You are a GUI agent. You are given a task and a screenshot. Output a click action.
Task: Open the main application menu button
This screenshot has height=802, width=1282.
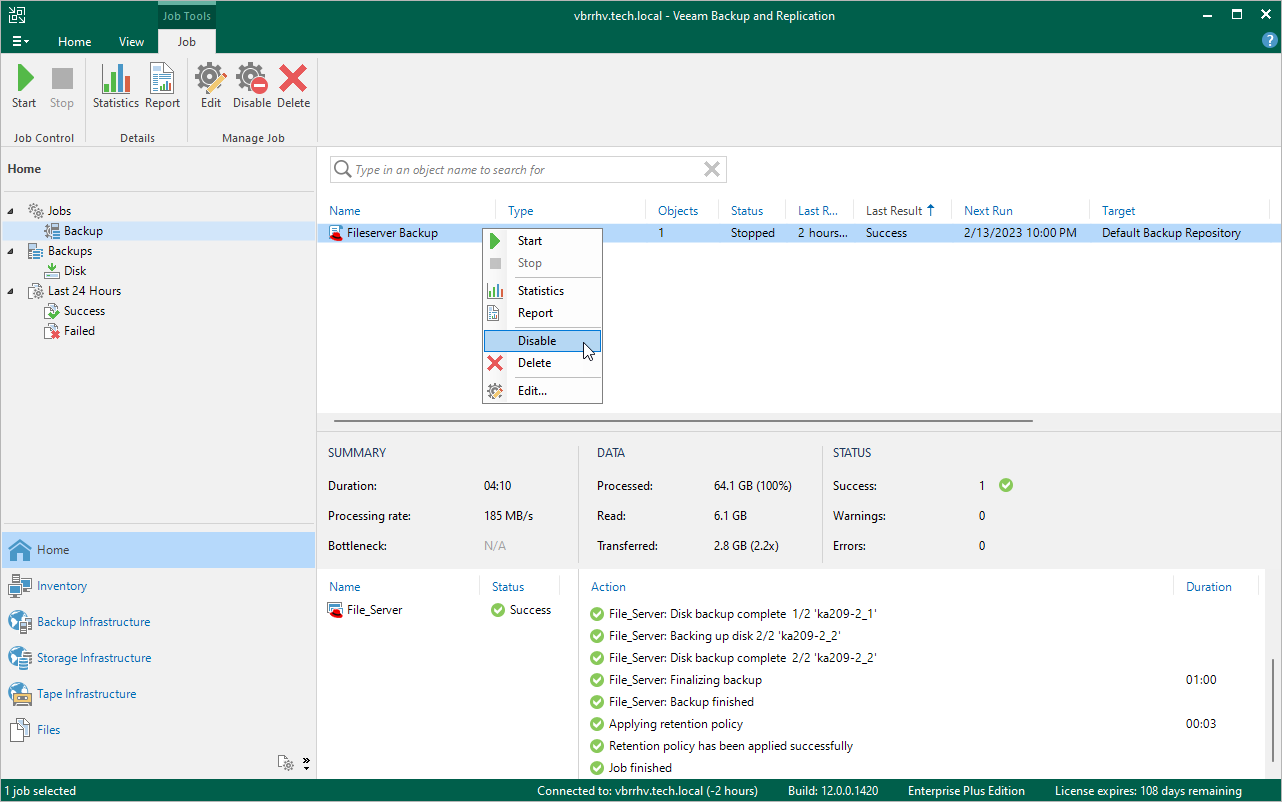20,42
